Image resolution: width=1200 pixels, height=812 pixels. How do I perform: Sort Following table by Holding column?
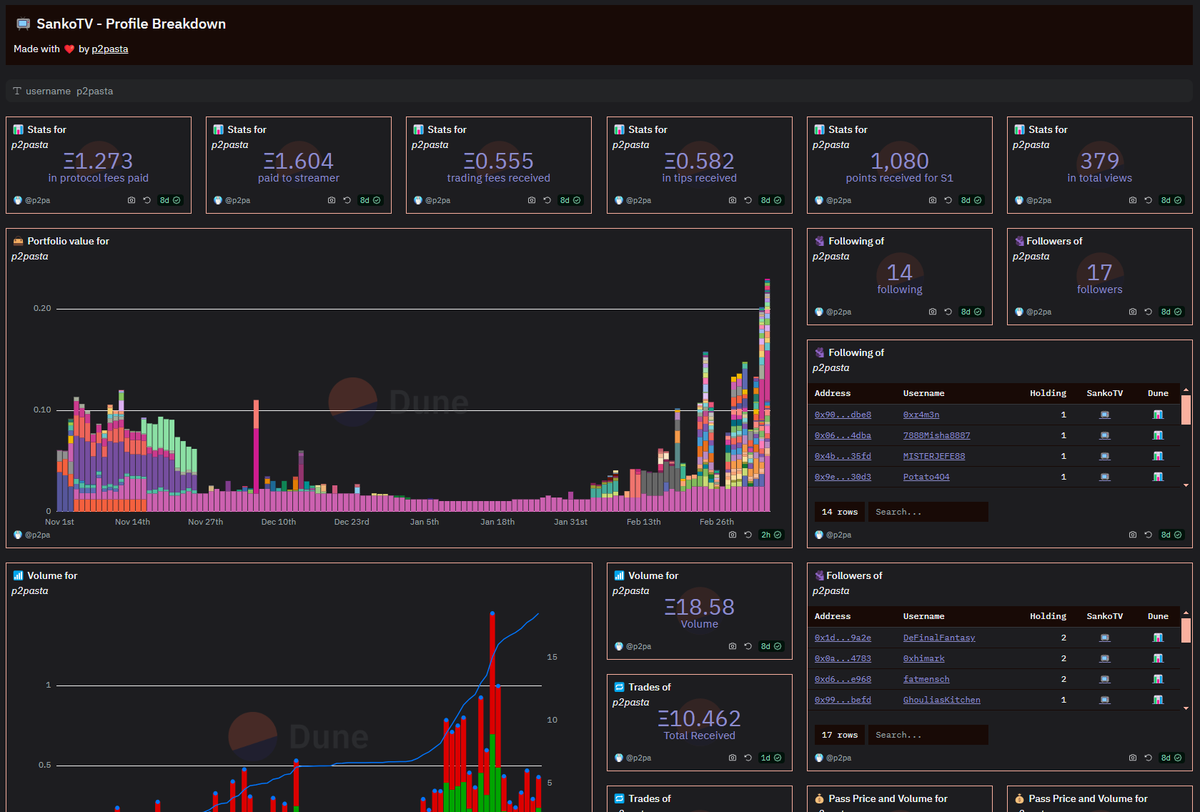[1048, 393]
